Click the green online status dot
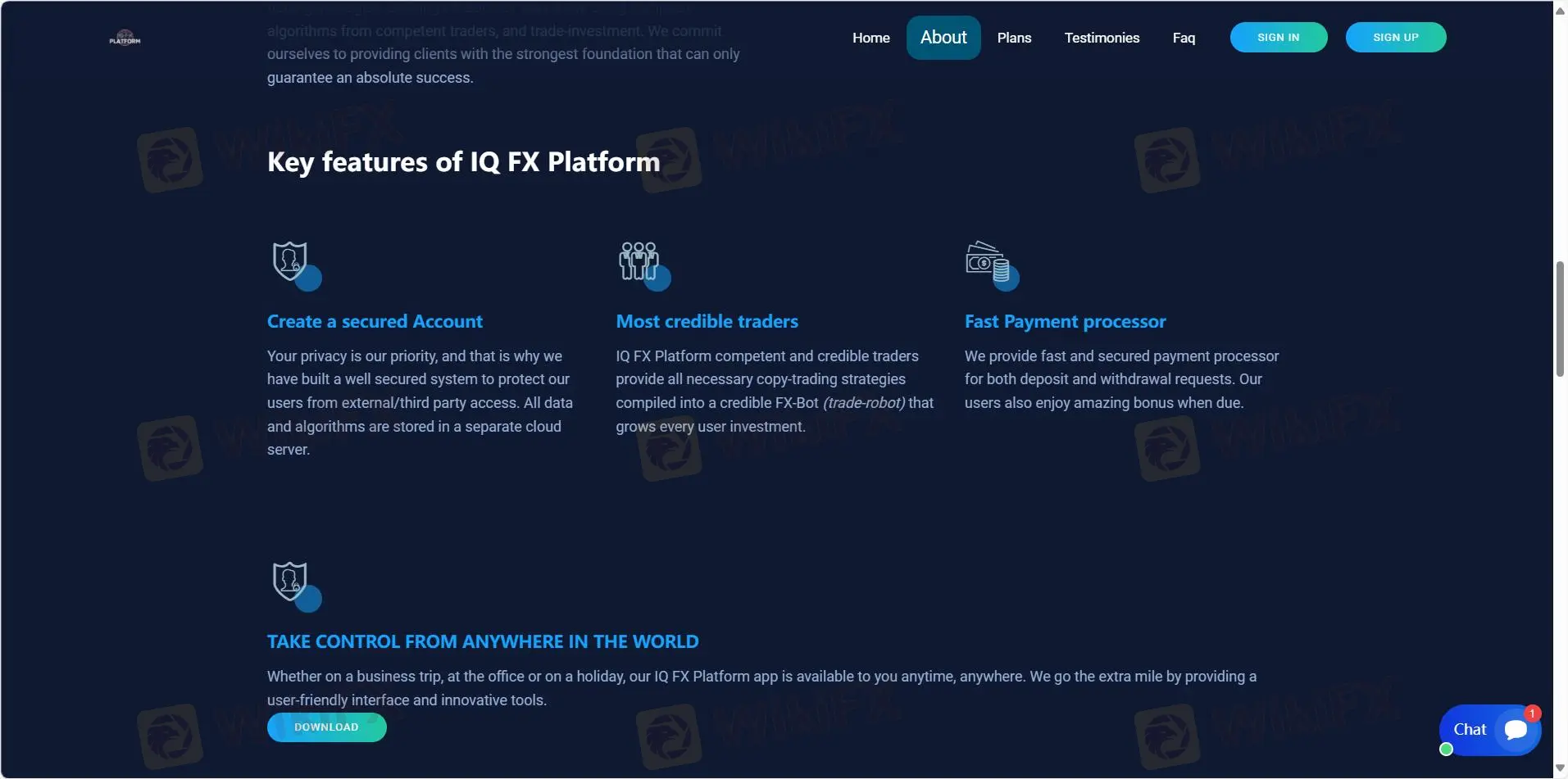Viewport: 1568px width, 779px height. 1446,750
